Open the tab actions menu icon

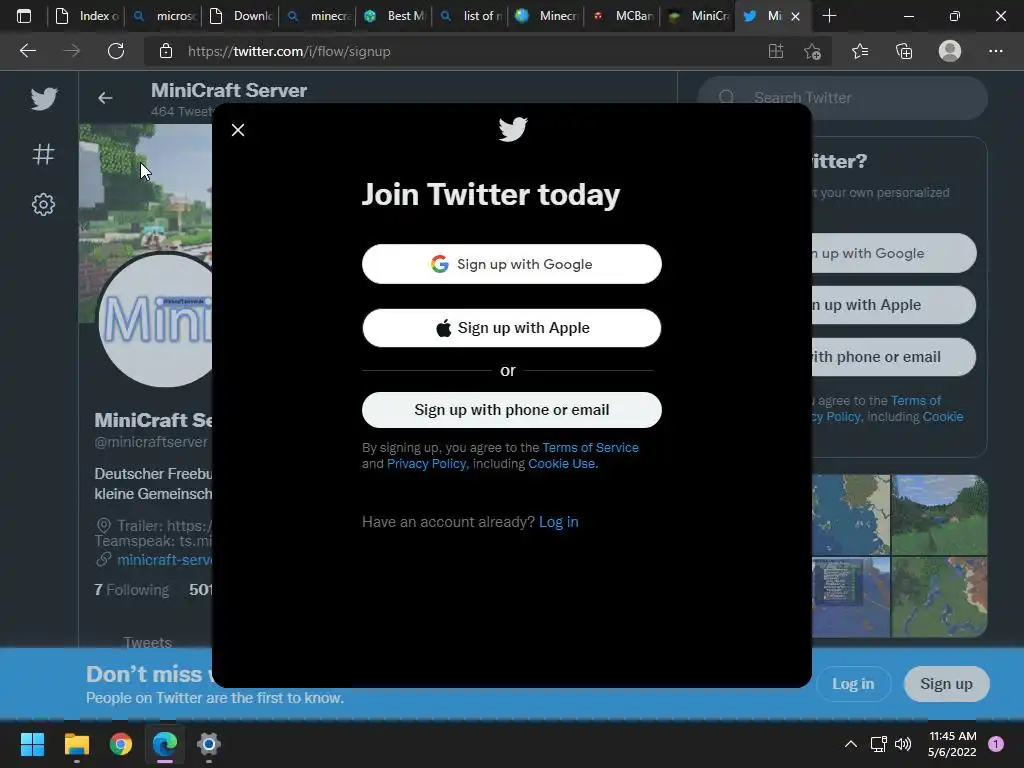24,16
